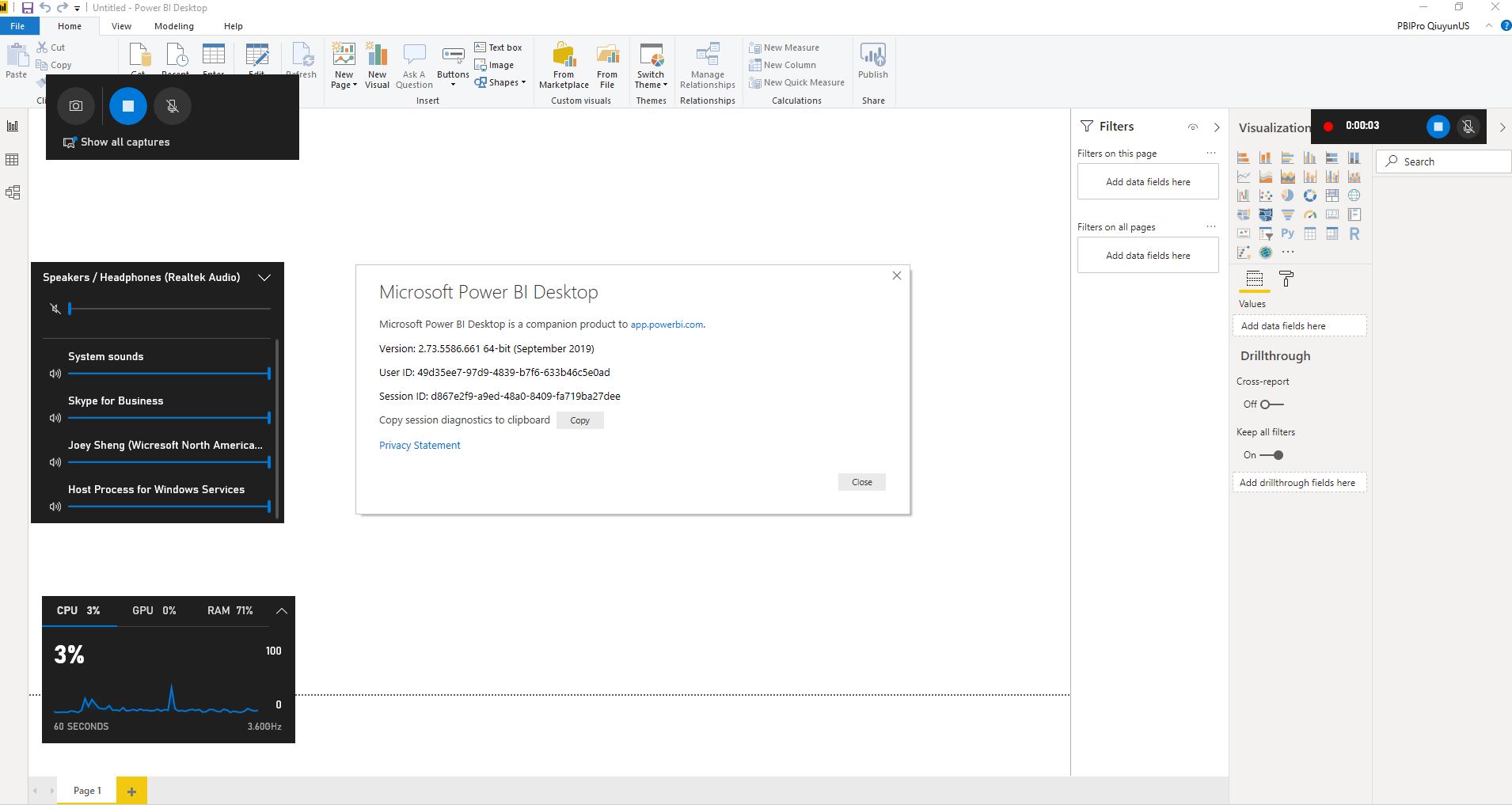Open more options for Filters on this page
1512x805 pixels.
[1210, 153]
